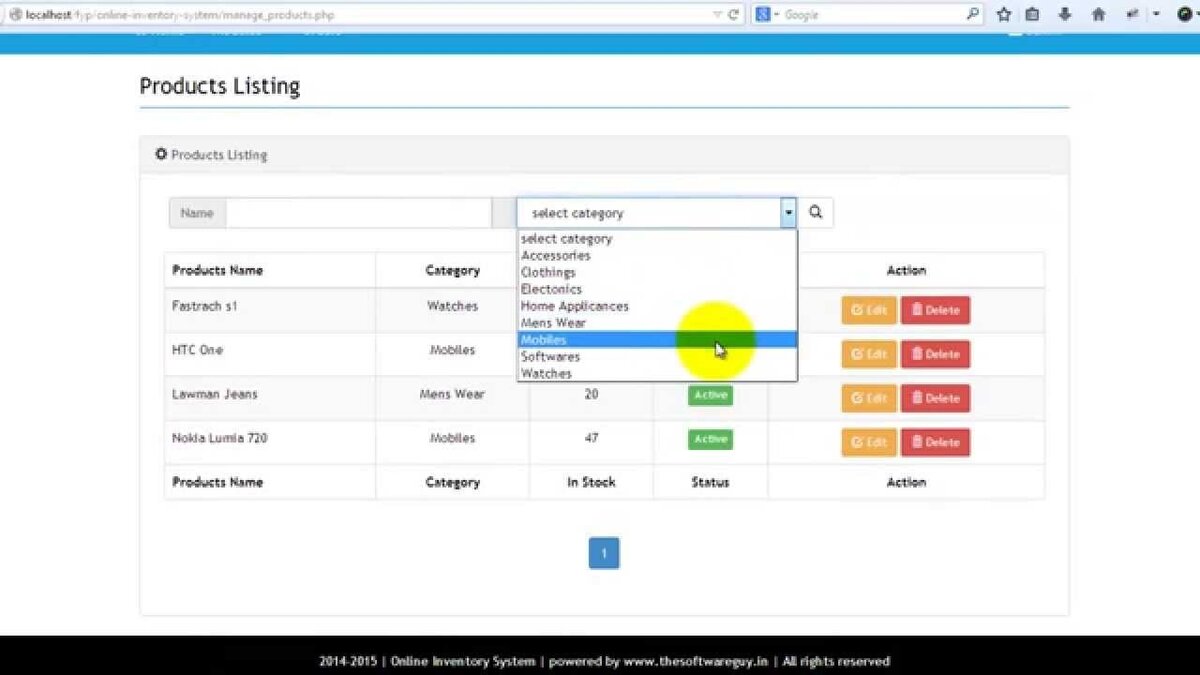Click Active status badge for Lawman Jeans
Image resolution: width=1200 pixels, height=675 pixels.
[x=710, y=395]
